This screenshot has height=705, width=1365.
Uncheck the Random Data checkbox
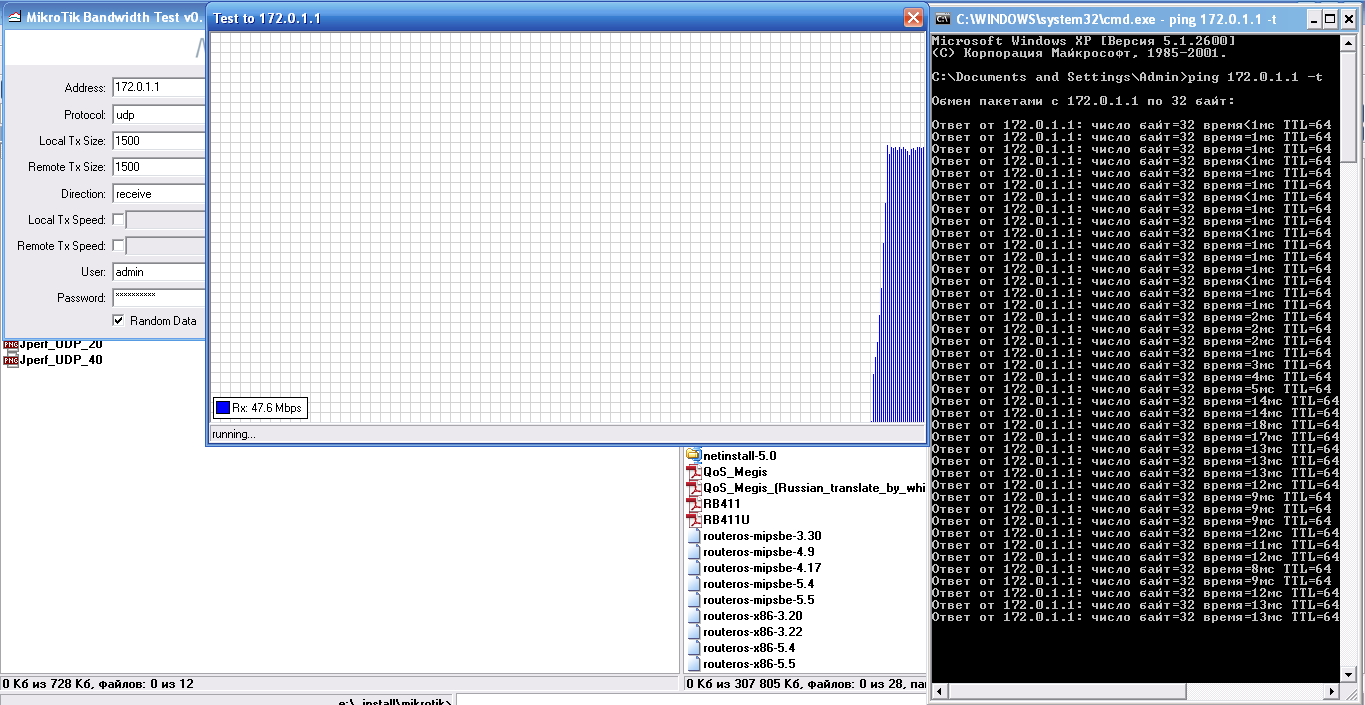[x=118, y=321]
